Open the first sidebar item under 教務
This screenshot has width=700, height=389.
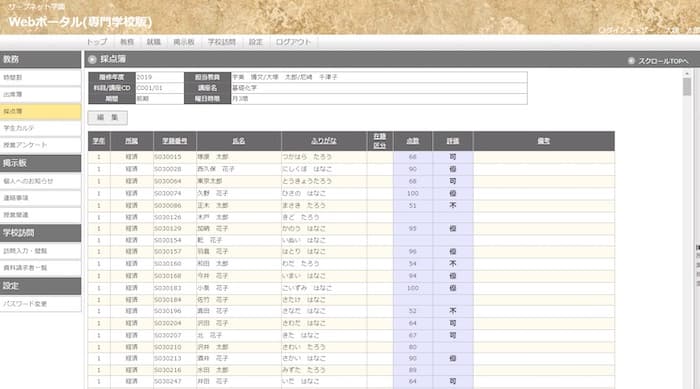[x=41, y=77]
